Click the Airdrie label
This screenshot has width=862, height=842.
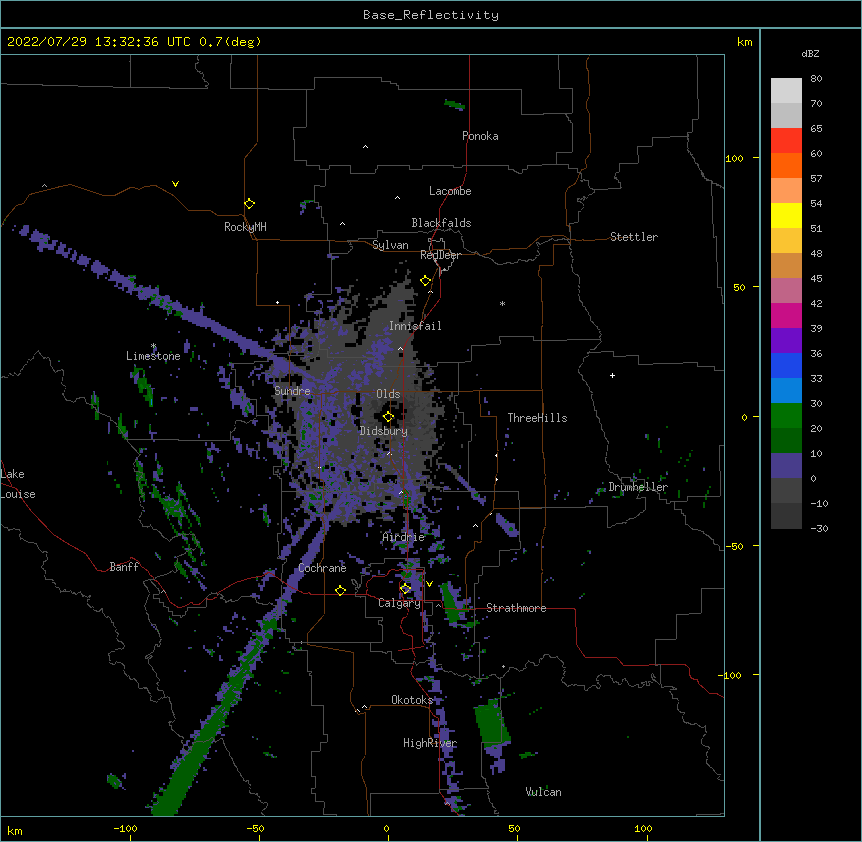coord(404,537)
